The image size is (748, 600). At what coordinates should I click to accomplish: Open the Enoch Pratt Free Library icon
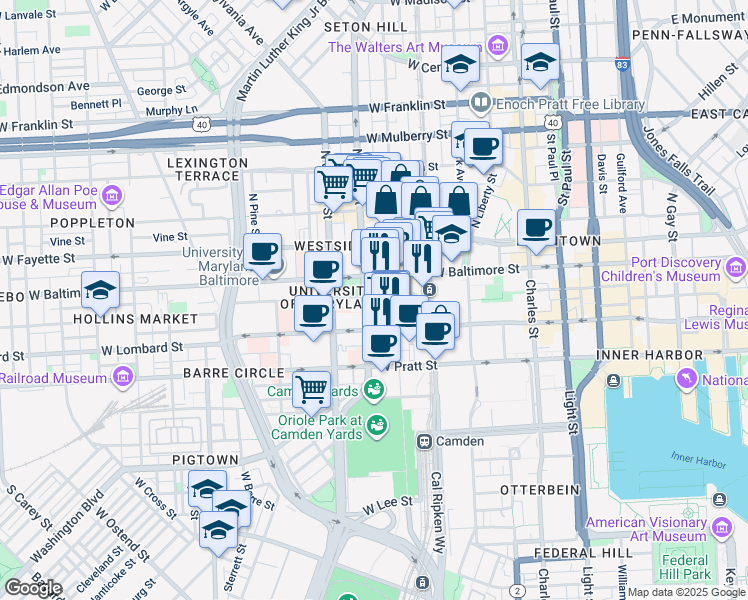481,103
